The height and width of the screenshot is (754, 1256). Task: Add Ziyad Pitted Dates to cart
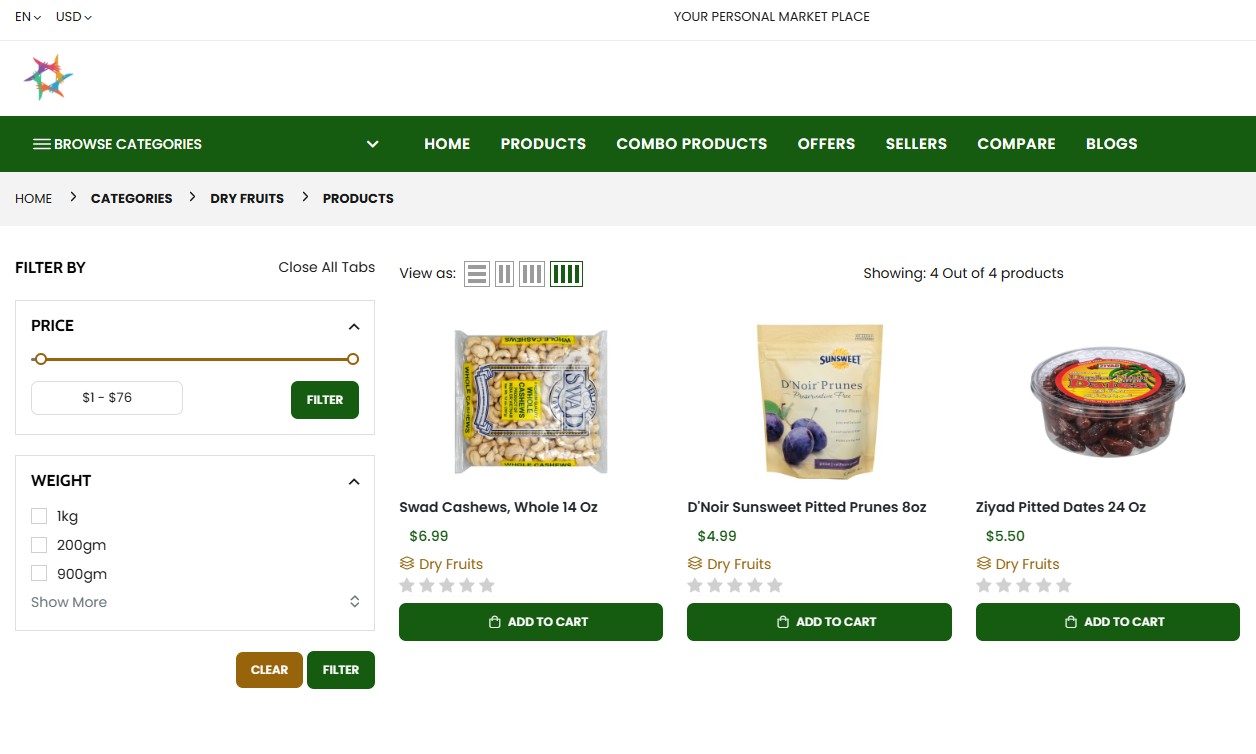1107,622
